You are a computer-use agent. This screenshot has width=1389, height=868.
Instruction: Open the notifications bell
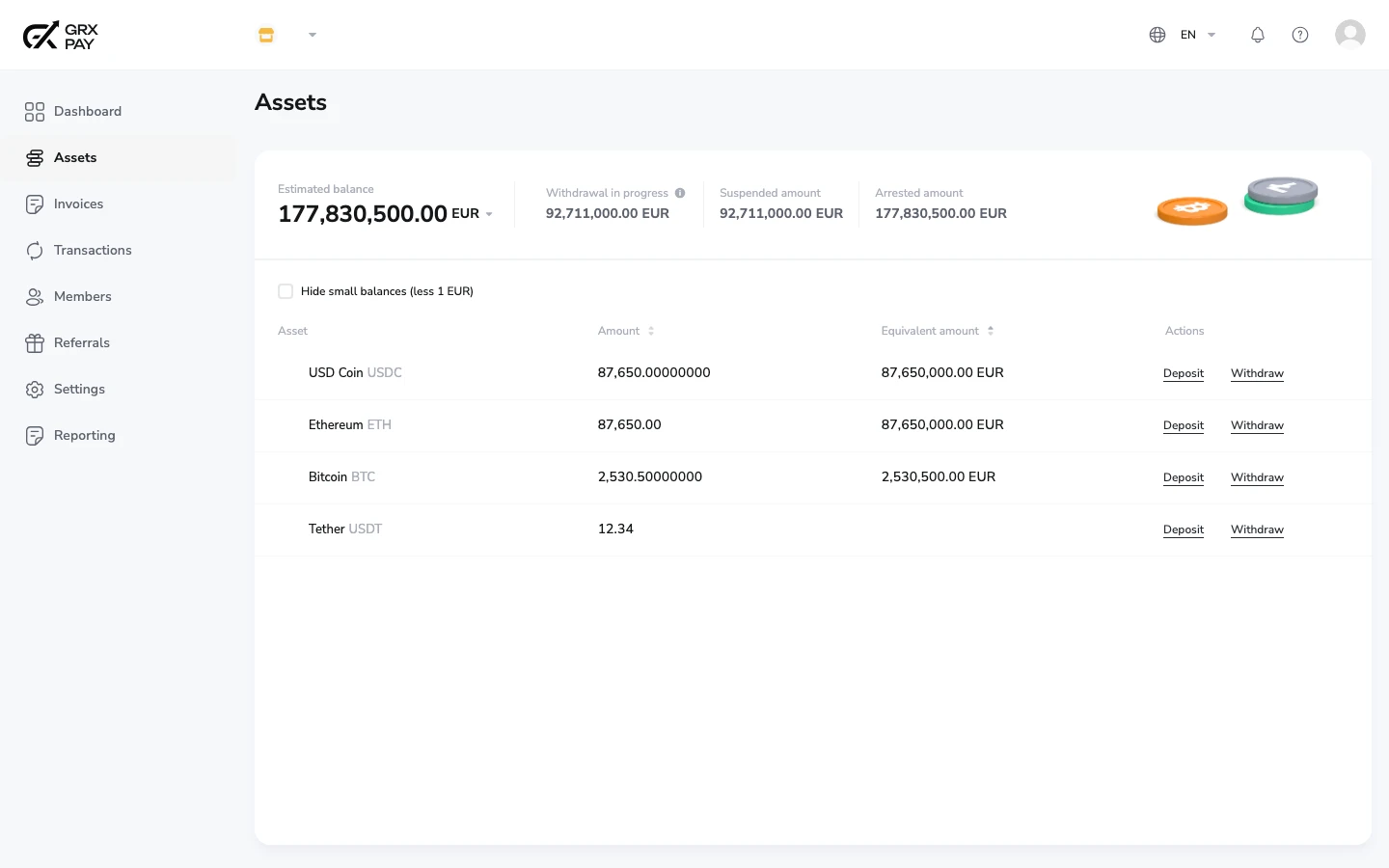1258,35
